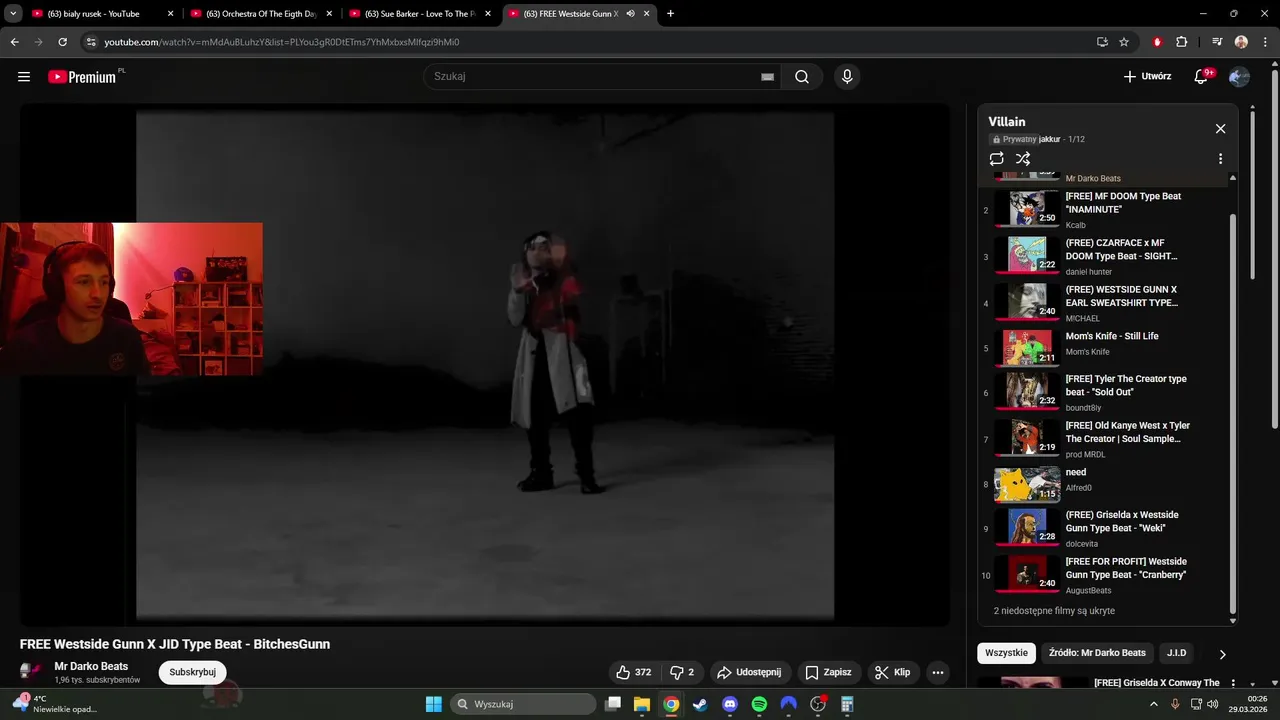Open a new browser tab

click(670, 14)
